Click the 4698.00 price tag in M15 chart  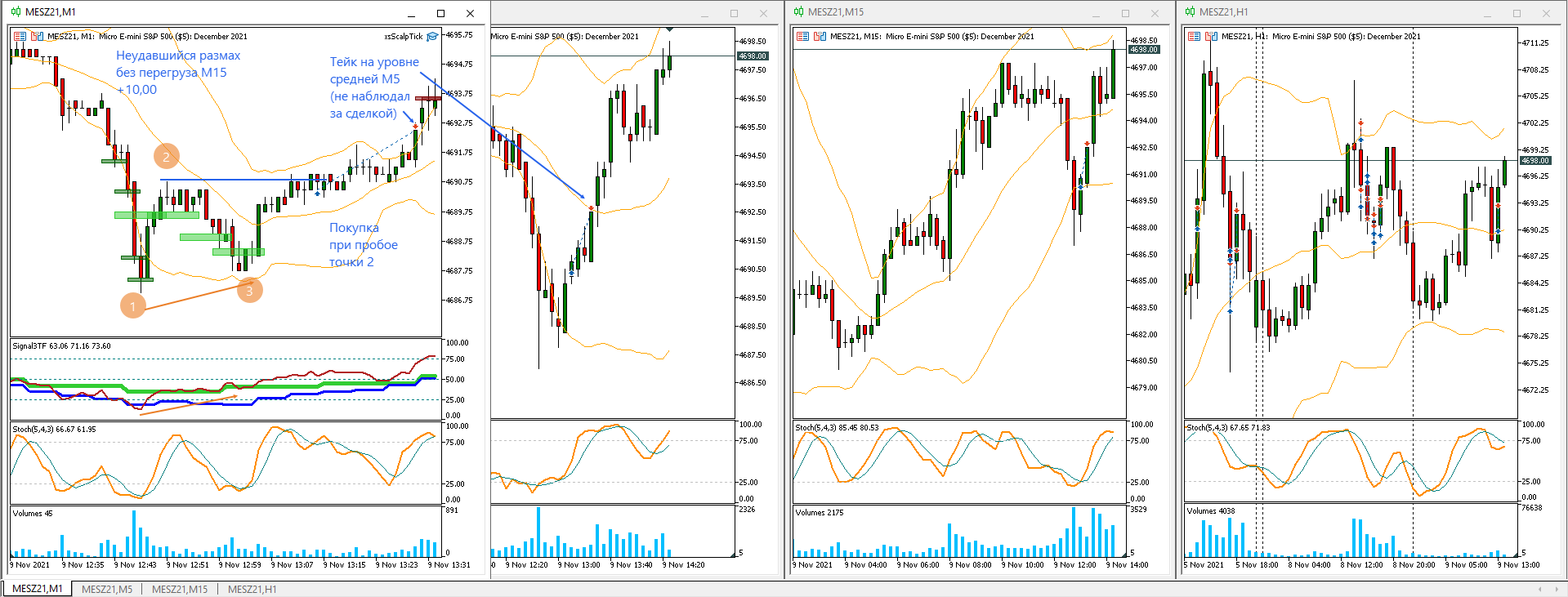click(1144, 50)
